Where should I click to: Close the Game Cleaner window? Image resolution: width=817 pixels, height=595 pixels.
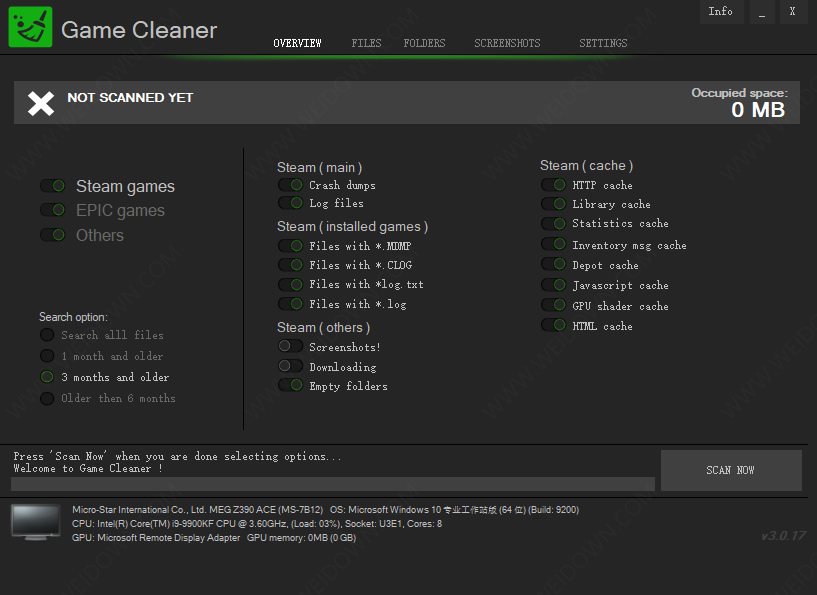point(793,11)
